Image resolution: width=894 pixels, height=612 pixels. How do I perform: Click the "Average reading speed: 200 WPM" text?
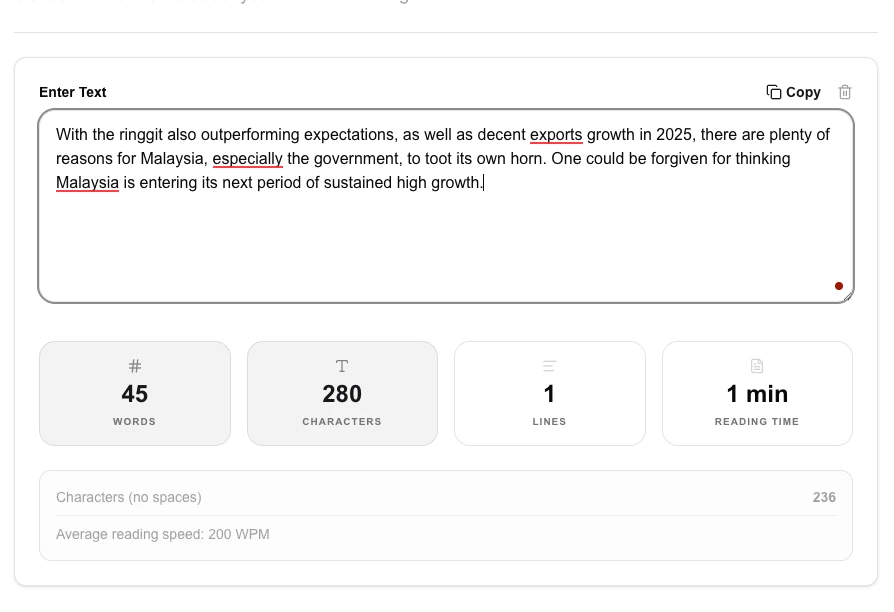(163, 534)
